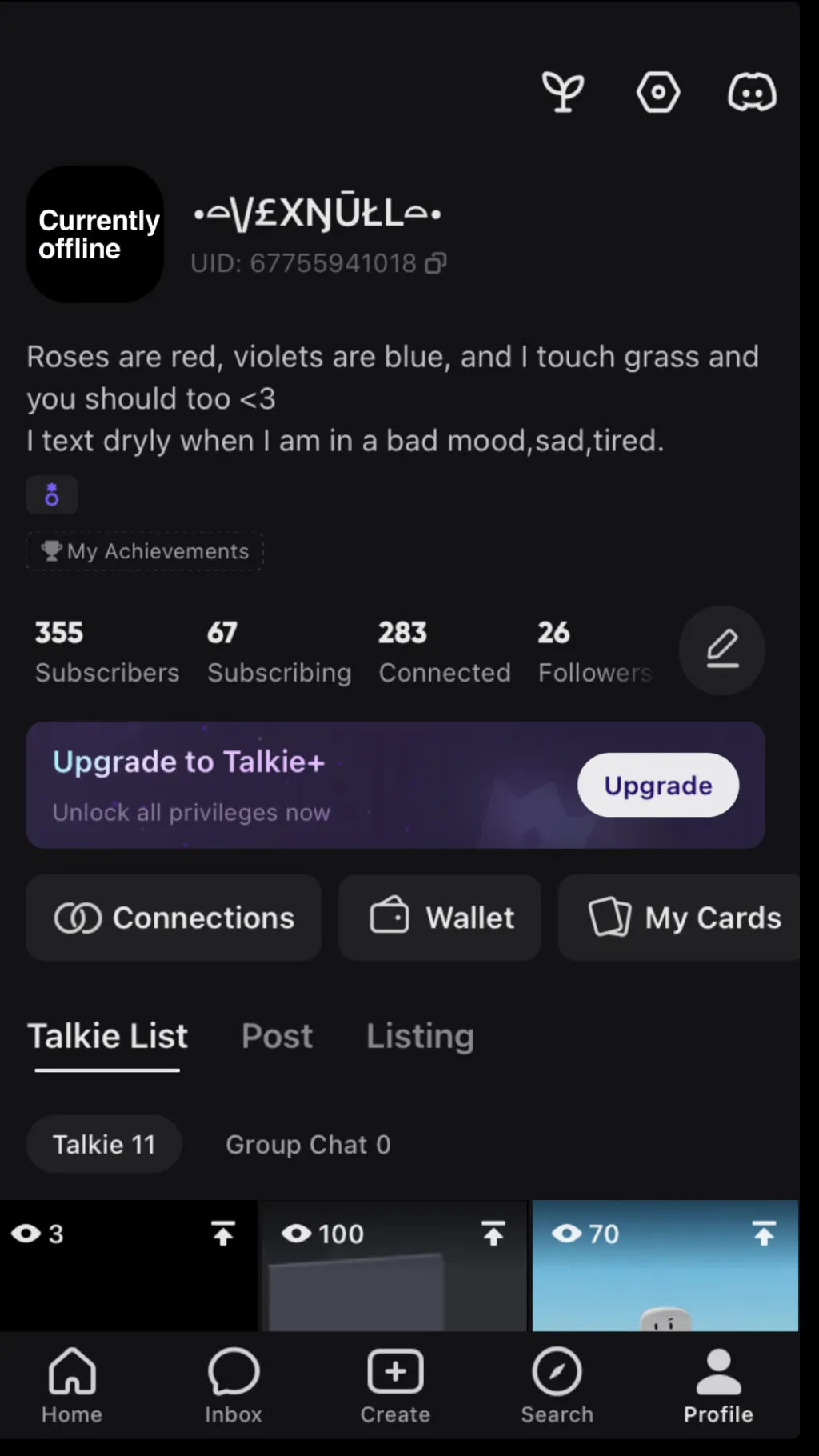Switch to the Listing tab

click(420, 1036)
